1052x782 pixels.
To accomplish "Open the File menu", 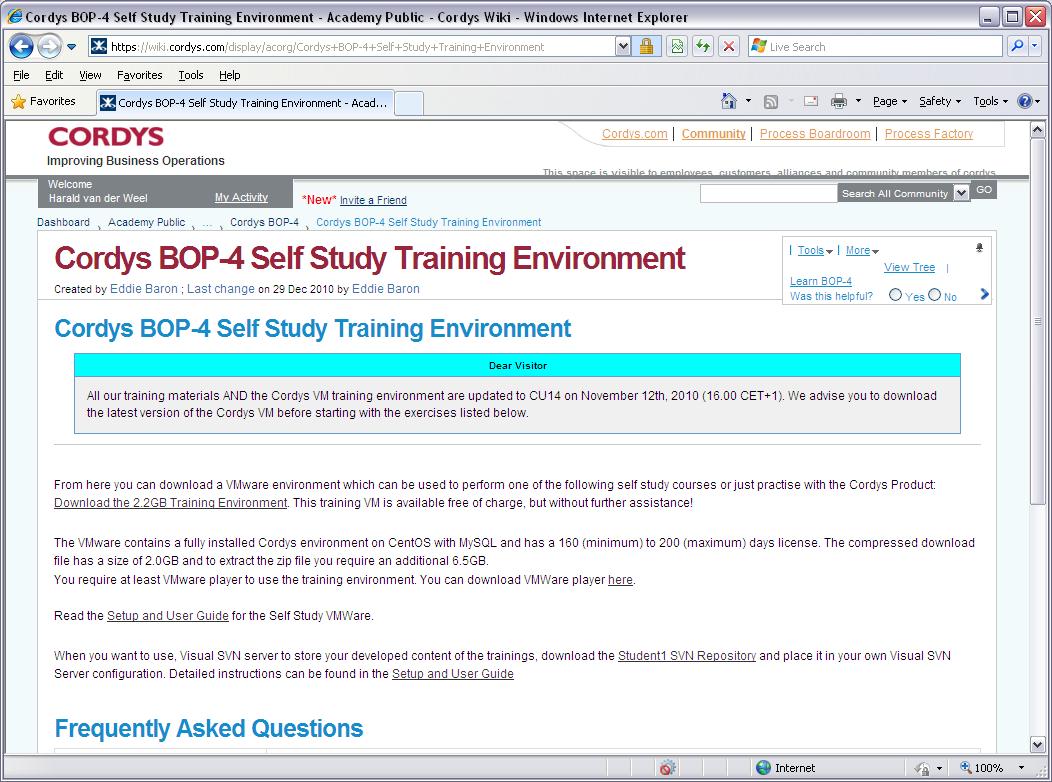I will tap(21, 75).
